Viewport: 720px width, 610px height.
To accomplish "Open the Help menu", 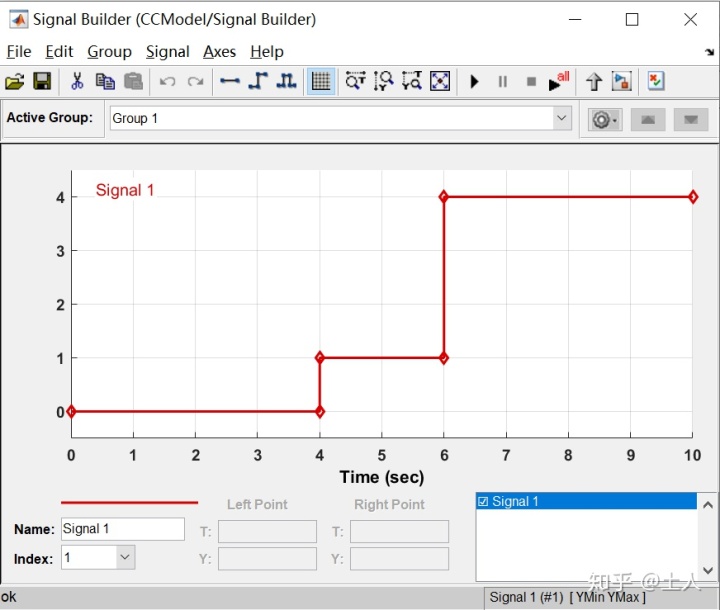I will (x=267, y=51).
